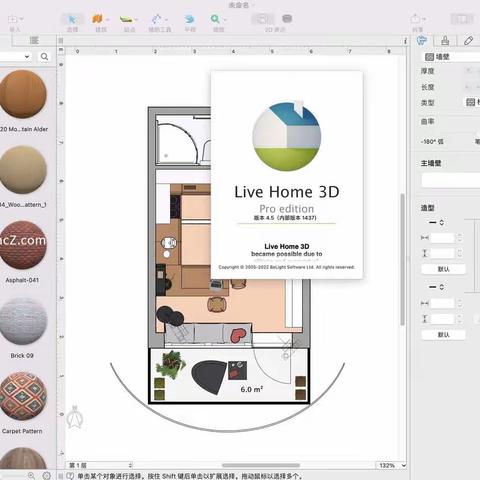Open the object properties inspector tab
480x480 pixels.
tap(422, 41)
